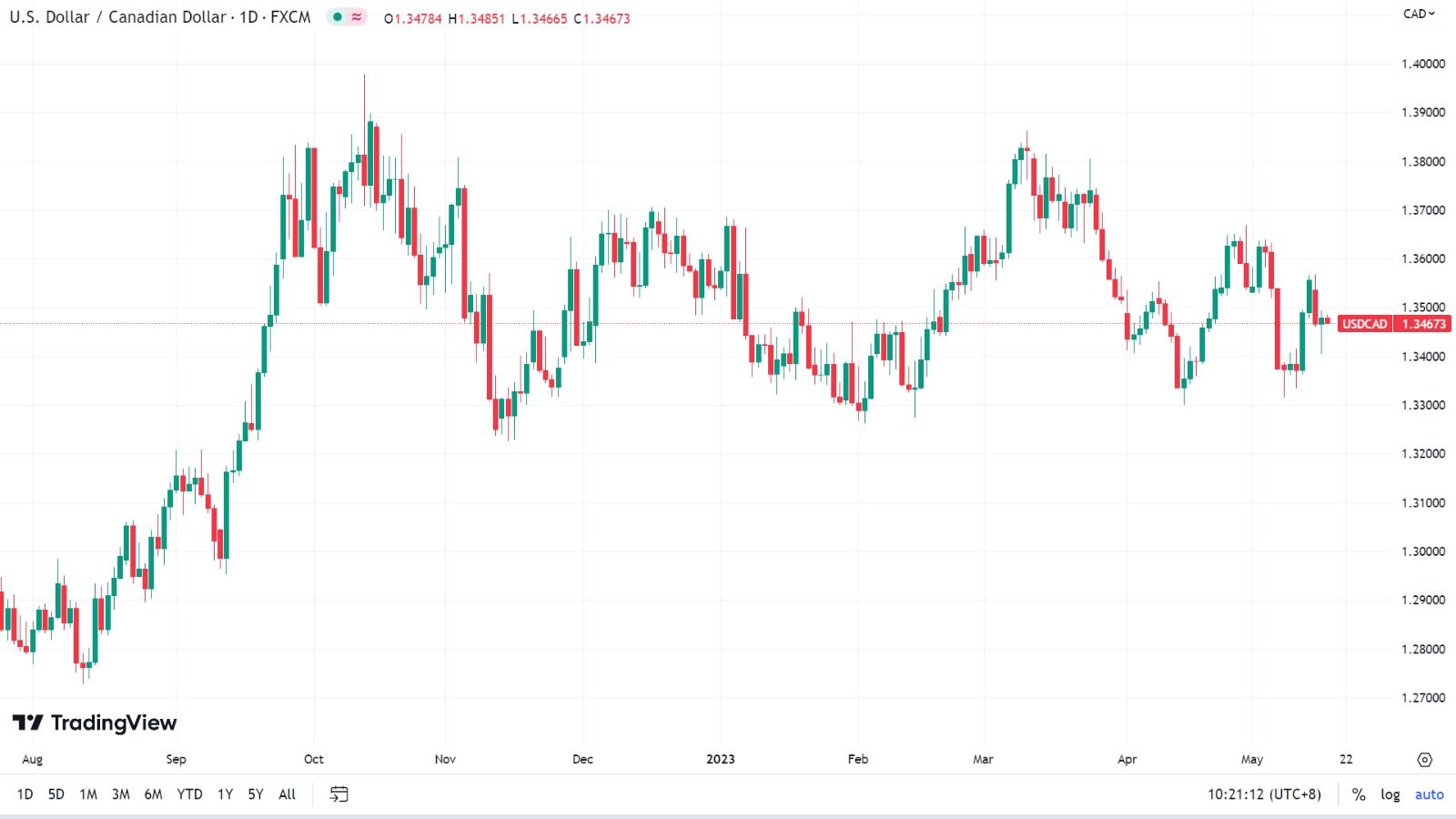Screen dimensions: 1456x819
Task: Click the 1.37000 price axis label
Action: pos(1423,210)
